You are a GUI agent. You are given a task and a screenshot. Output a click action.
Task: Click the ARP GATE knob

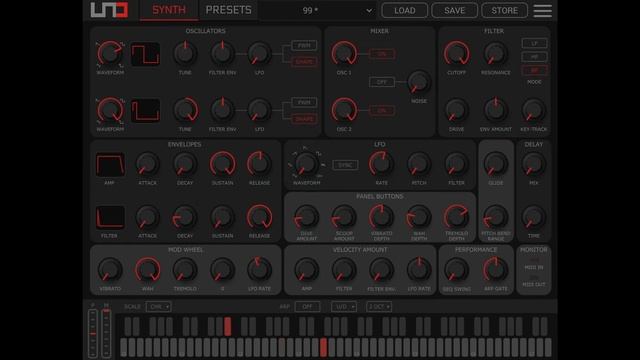pyautogui.click(x=495, y=269)
